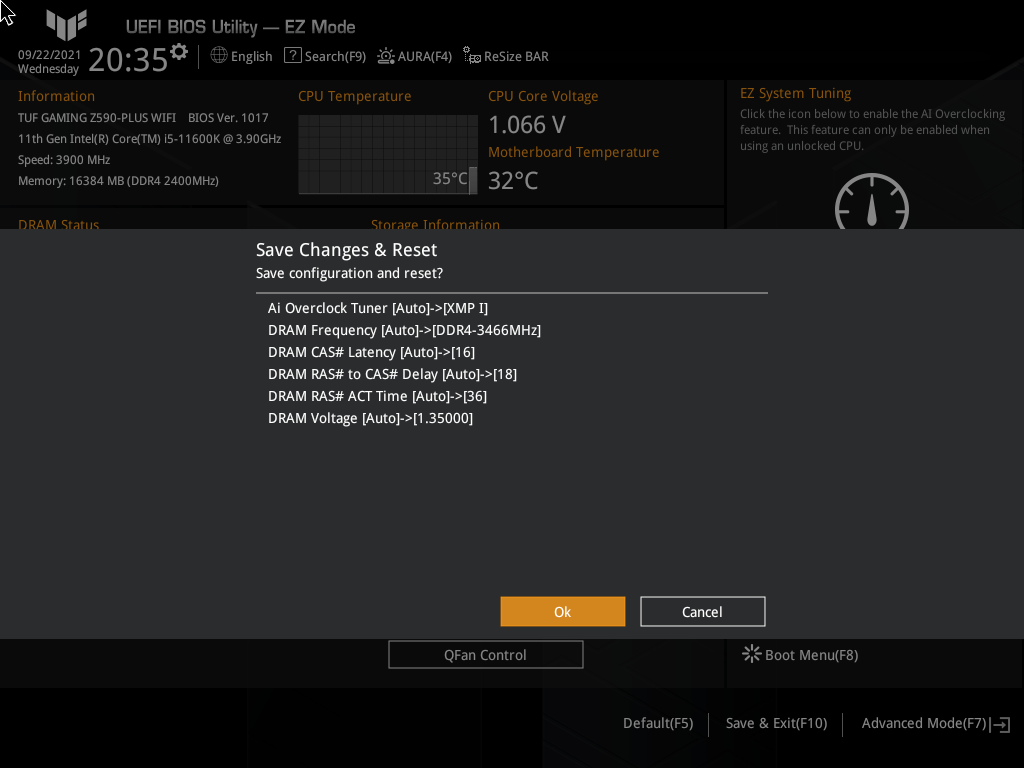Click the 35°C CPU temperature bar

click(473, 180)
